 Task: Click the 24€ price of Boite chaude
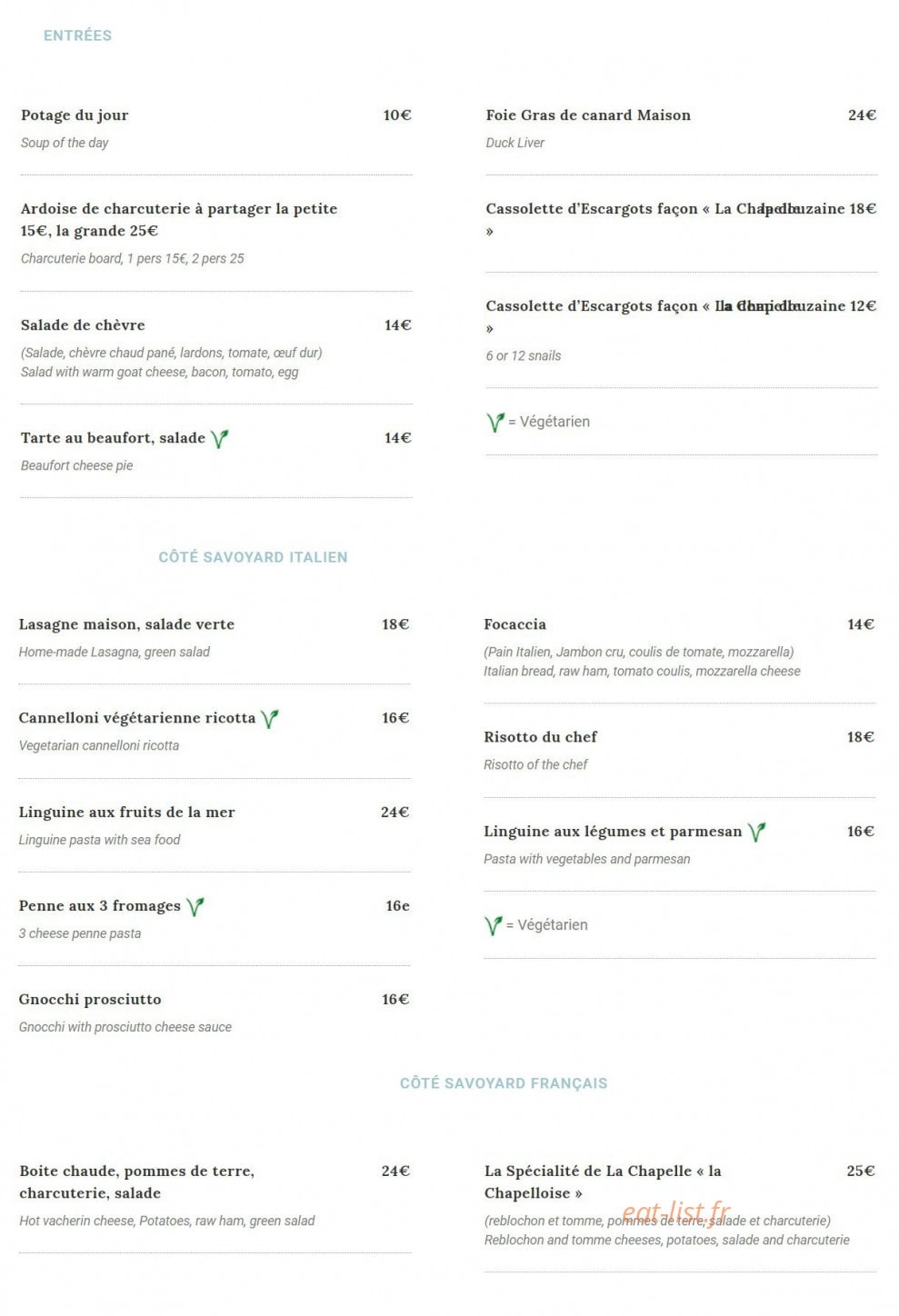pos(395,1171)
